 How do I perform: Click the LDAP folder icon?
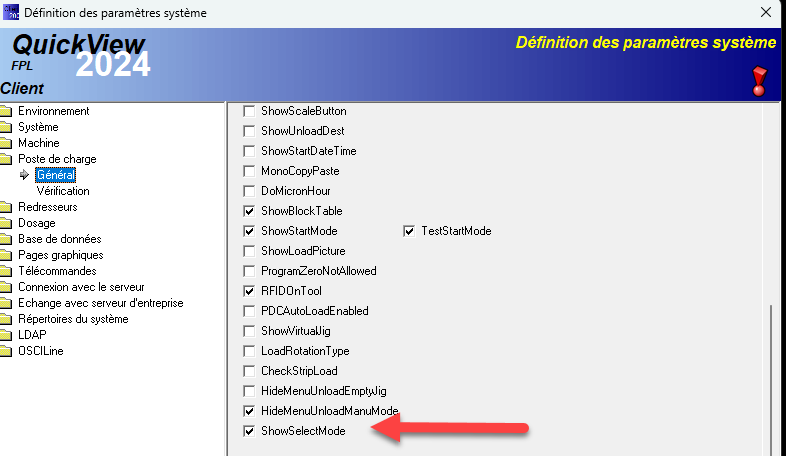tap(6, 335)
